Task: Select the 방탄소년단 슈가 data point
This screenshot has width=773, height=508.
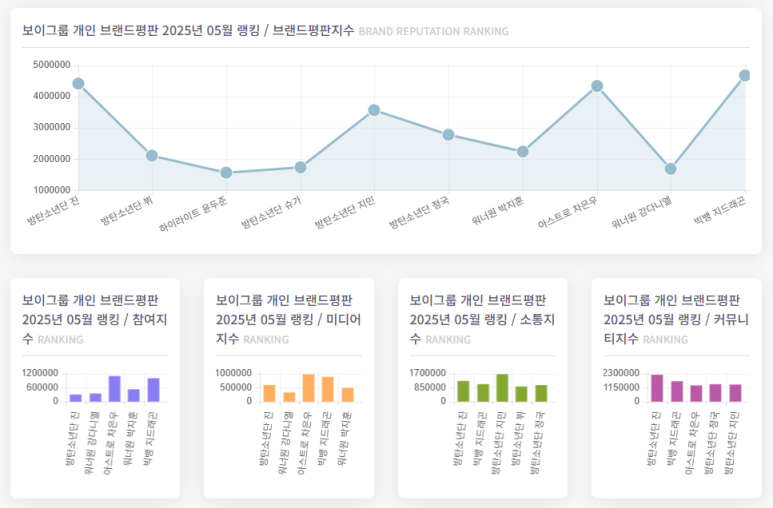Action: pyautogui.click(x=300, y=167)
